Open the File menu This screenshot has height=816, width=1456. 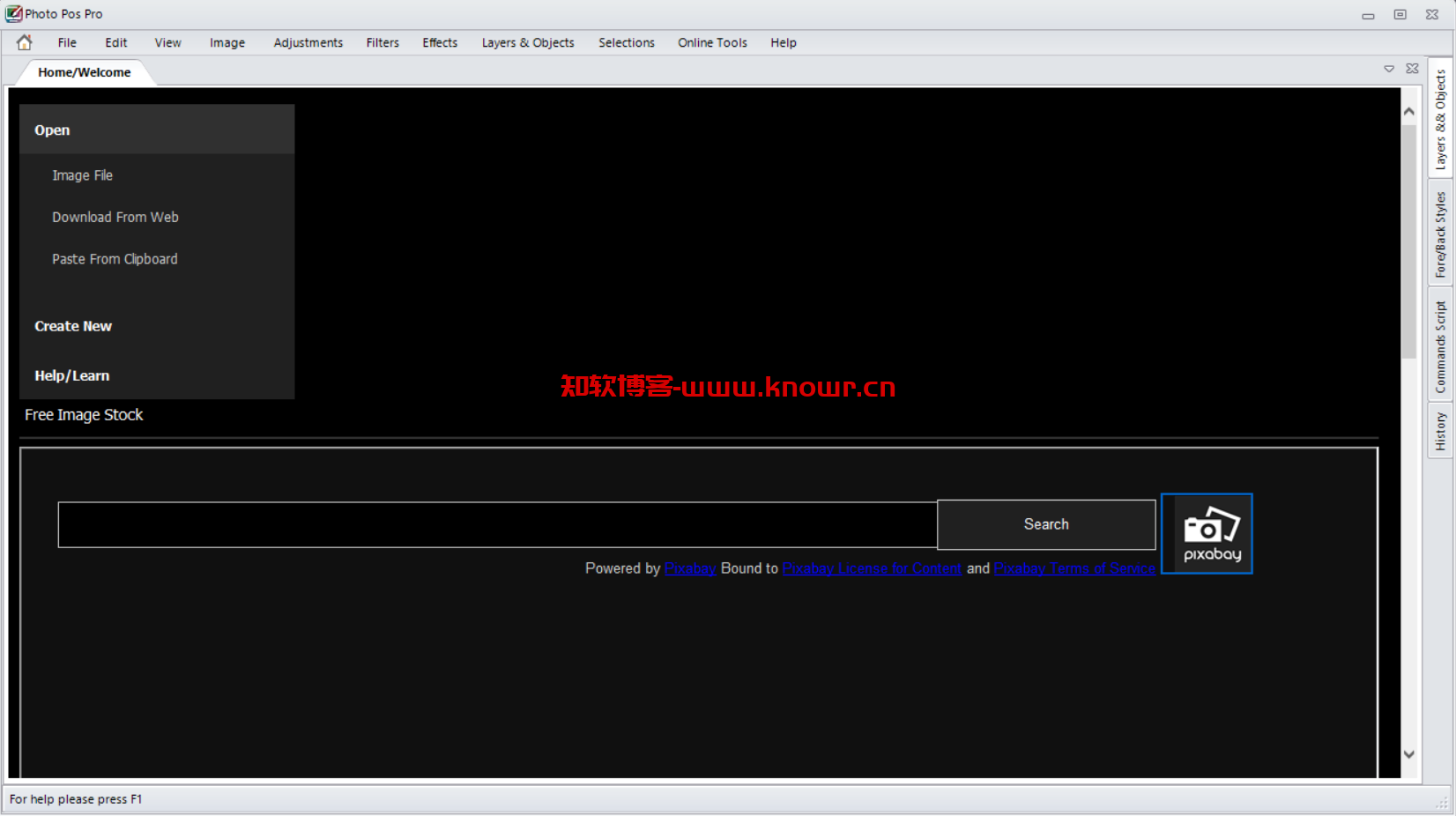pyautogui.click(x=67, y=42)
